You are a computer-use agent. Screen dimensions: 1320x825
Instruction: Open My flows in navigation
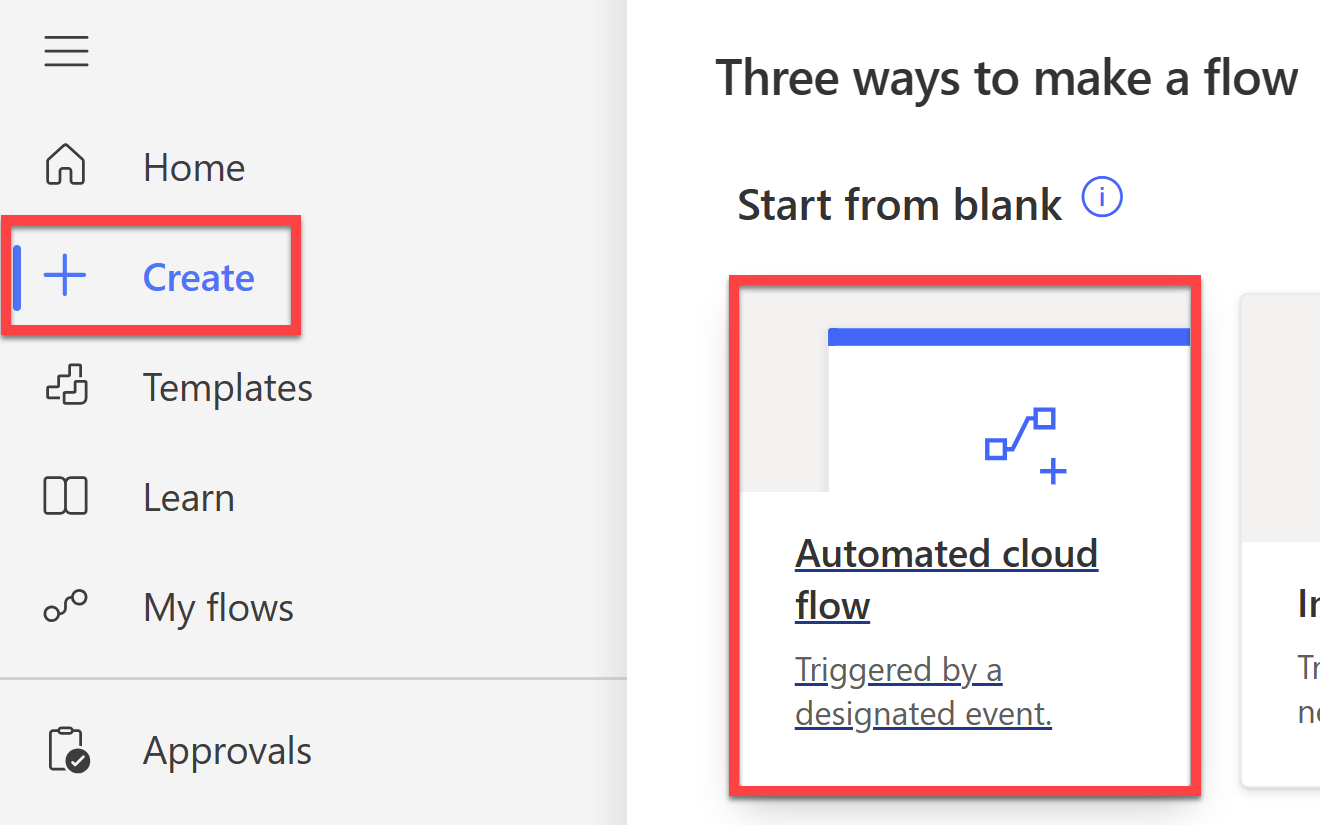[x=219, y=608]
